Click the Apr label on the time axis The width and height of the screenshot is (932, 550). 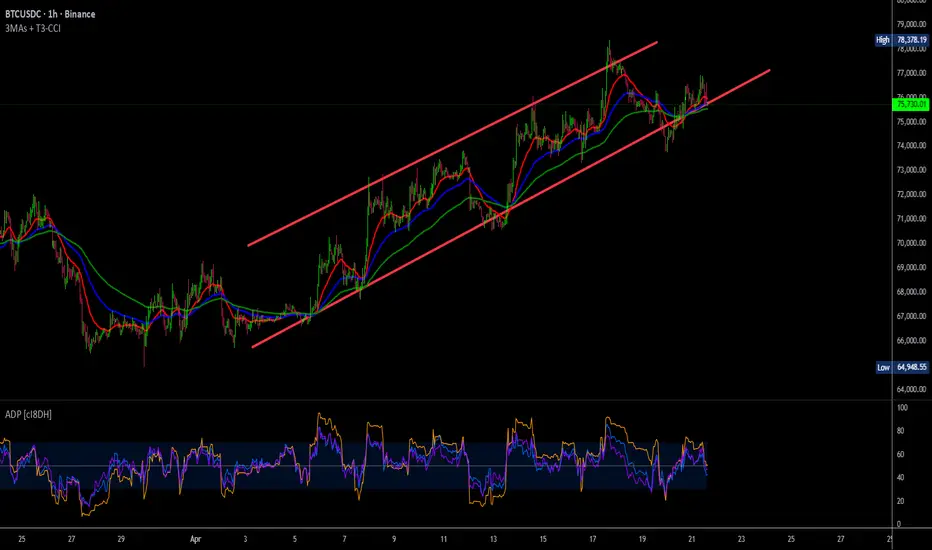coord(196,539)
